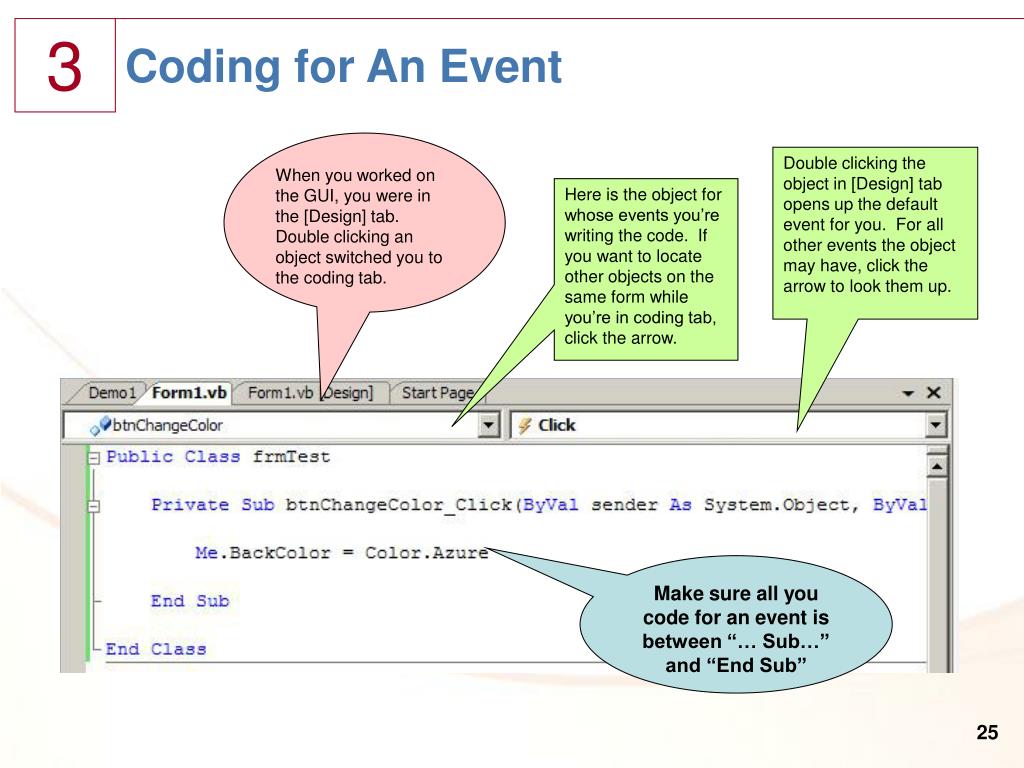Click the editor split bar above scrollbar
This screenshot has width=1024, height=768.
[x=936, y=450]
